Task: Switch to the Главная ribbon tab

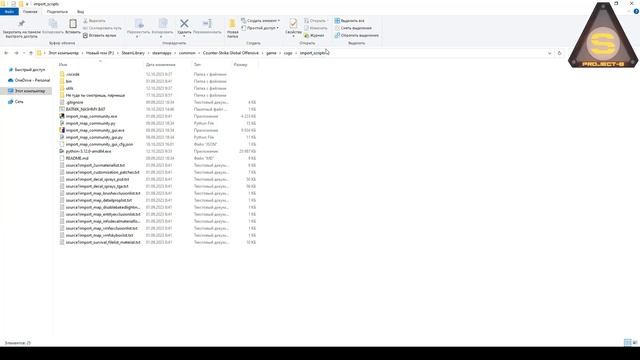Action: [30, 12]
